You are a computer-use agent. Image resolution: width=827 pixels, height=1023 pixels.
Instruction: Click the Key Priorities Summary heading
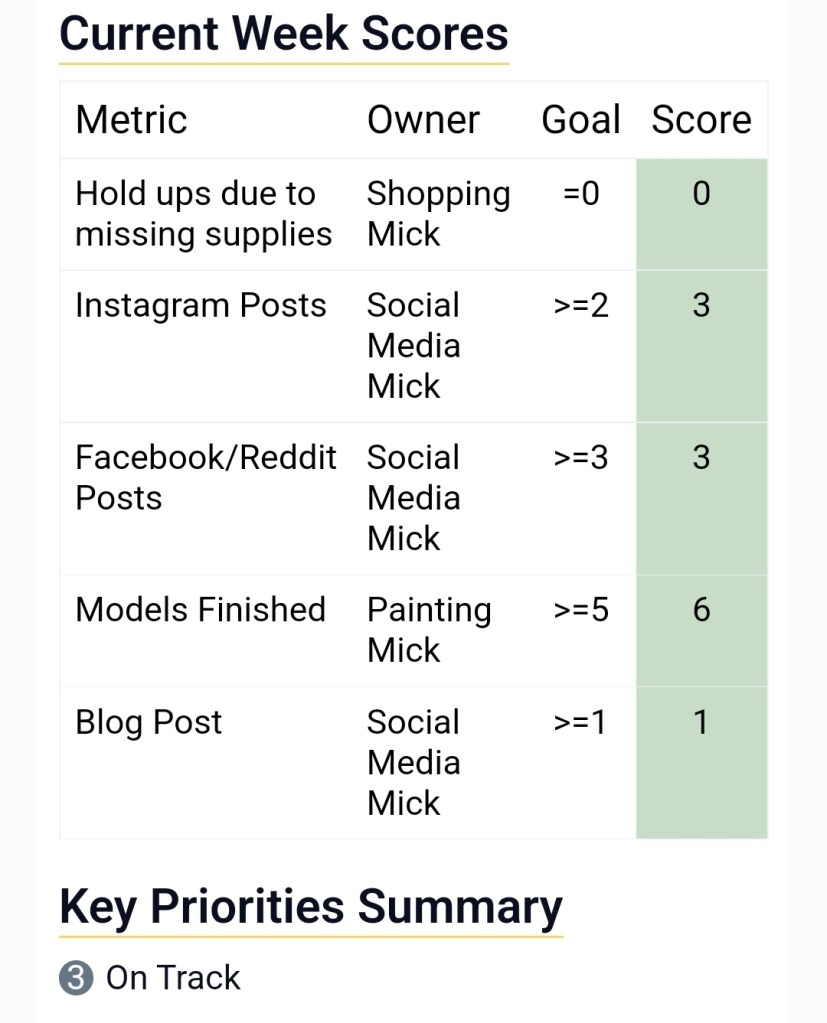pos(310,906)
